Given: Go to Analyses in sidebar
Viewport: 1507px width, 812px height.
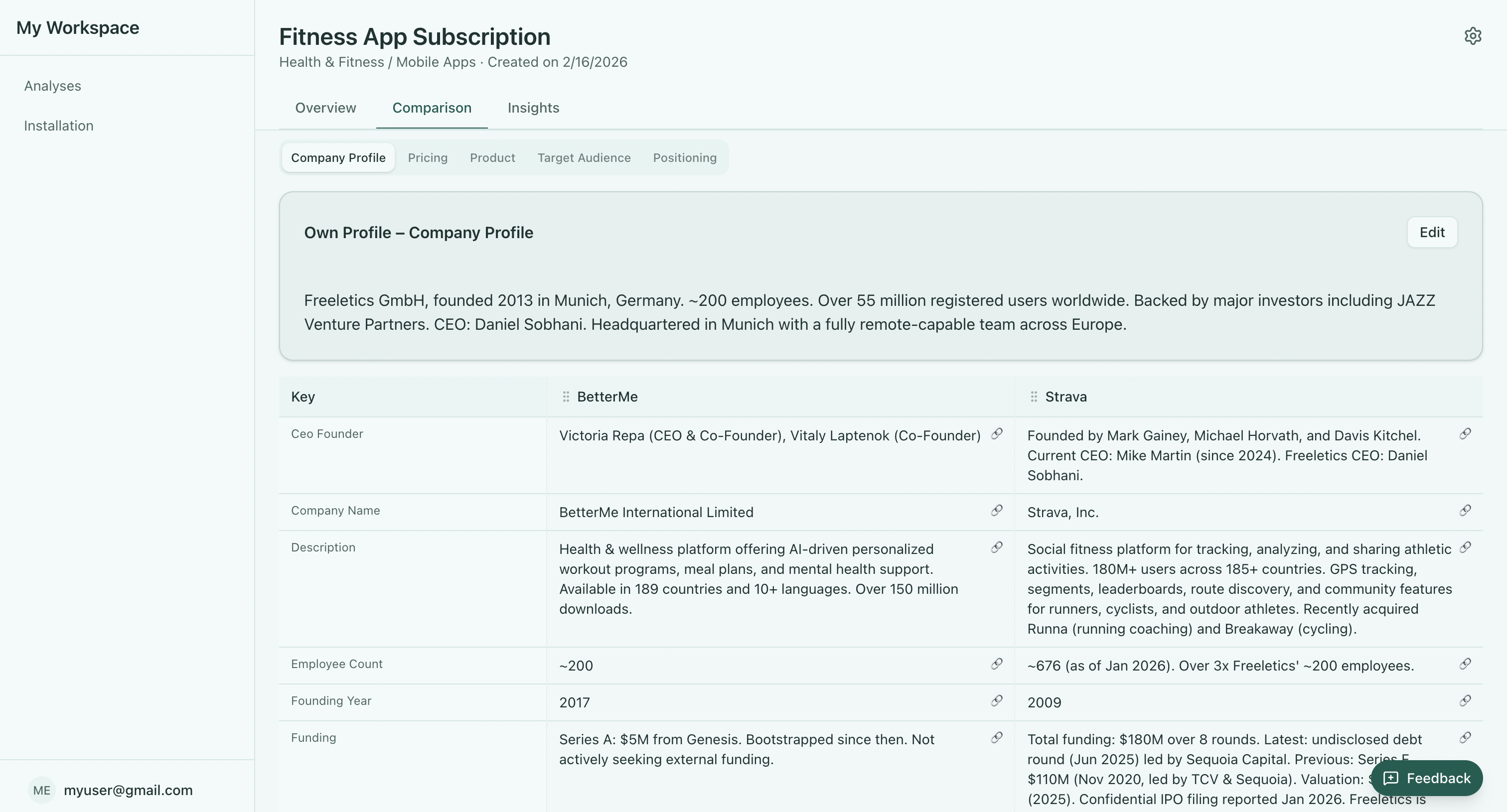Looking at the screenshot, I should pyautogui.click(x=53, y=86).
